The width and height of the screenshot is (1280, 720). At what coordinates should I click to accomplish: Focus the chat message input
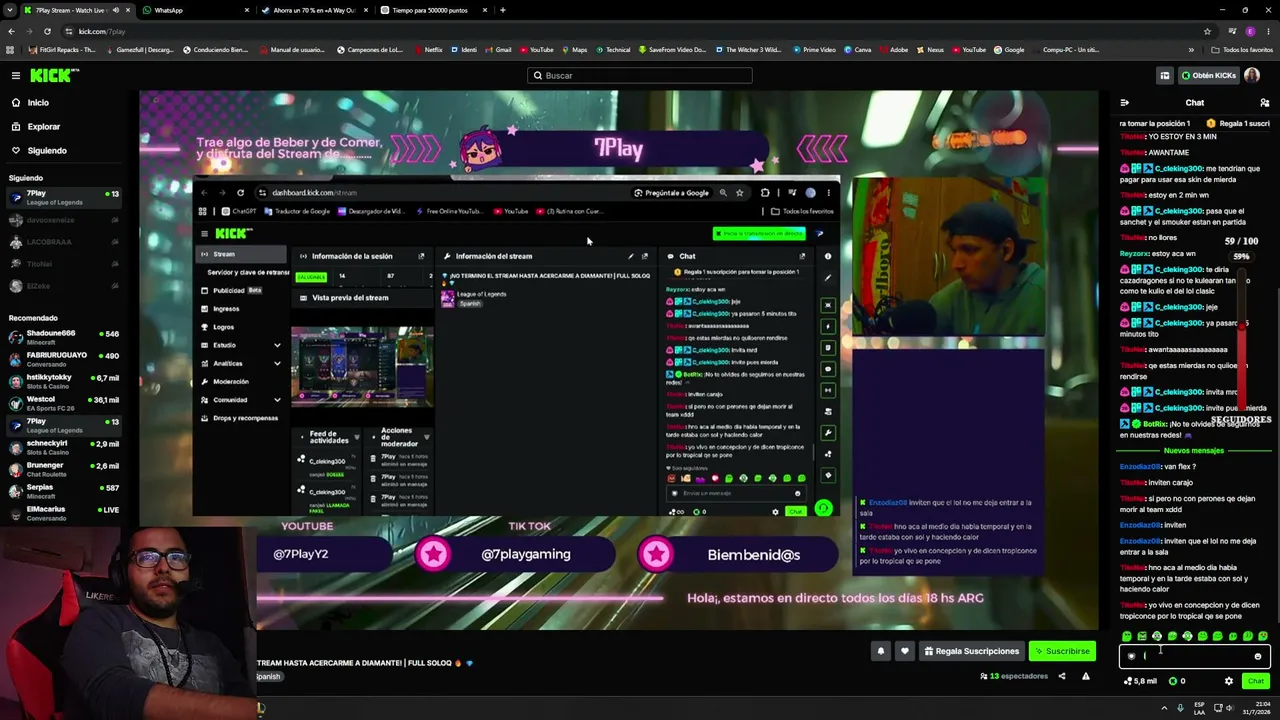tap(1195, 656)
